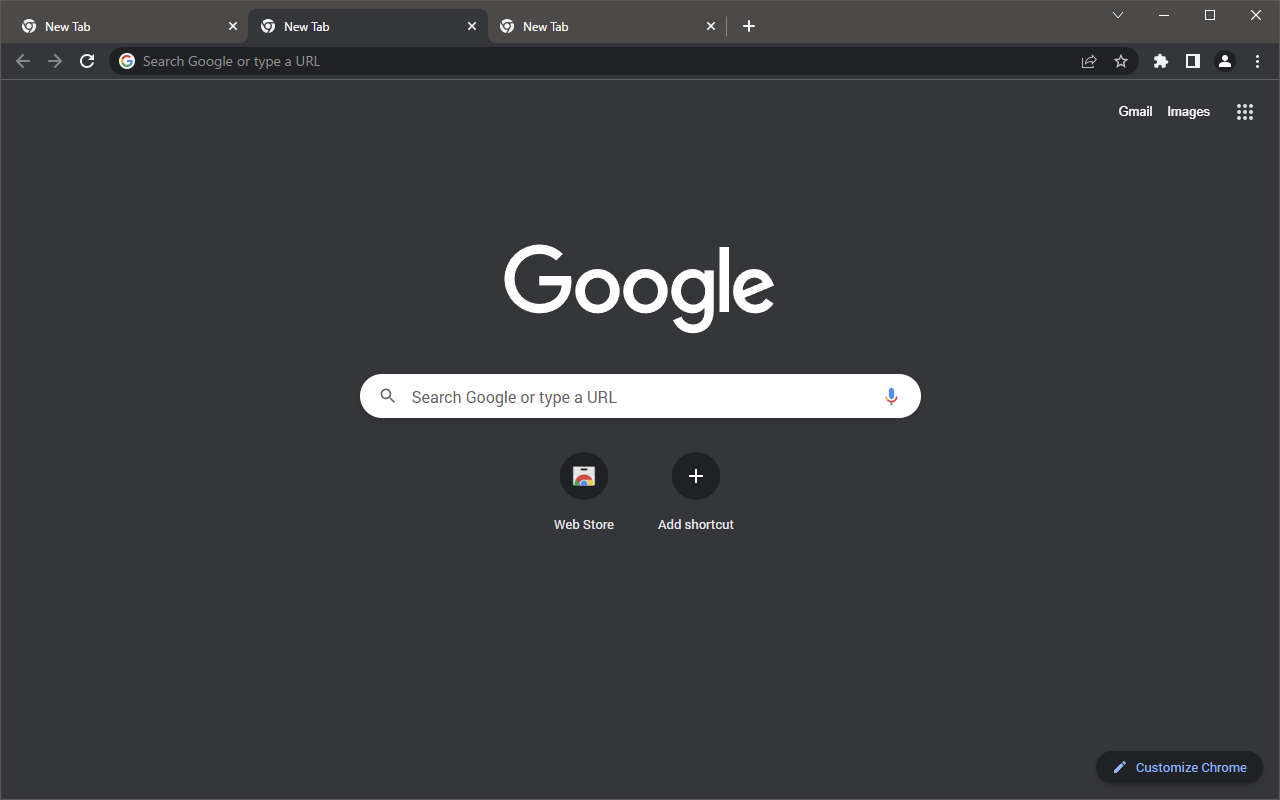
Task: Maximize the Chrome window
Action: pos(1210,15)
